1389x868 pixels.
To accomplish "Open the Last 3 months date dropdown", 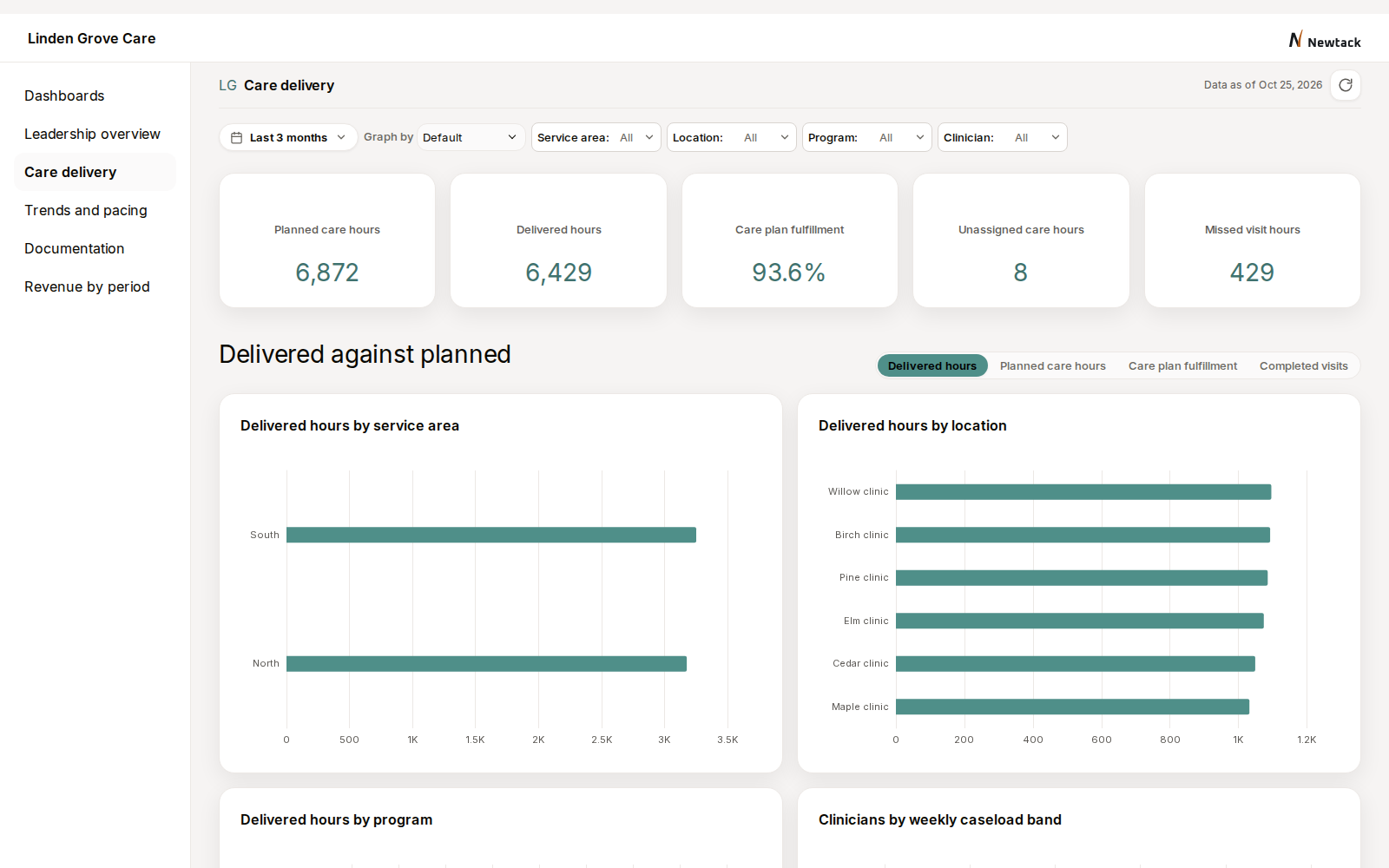I will tap(288, 137).
